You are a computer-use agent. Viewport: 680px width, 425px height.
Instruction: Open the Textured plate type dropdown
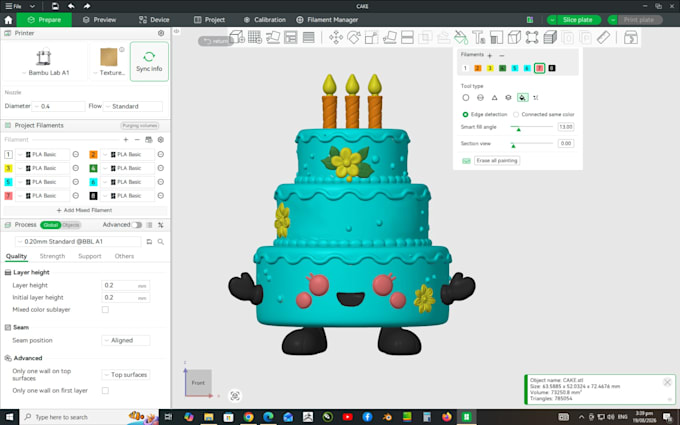[x=109, y=73]
